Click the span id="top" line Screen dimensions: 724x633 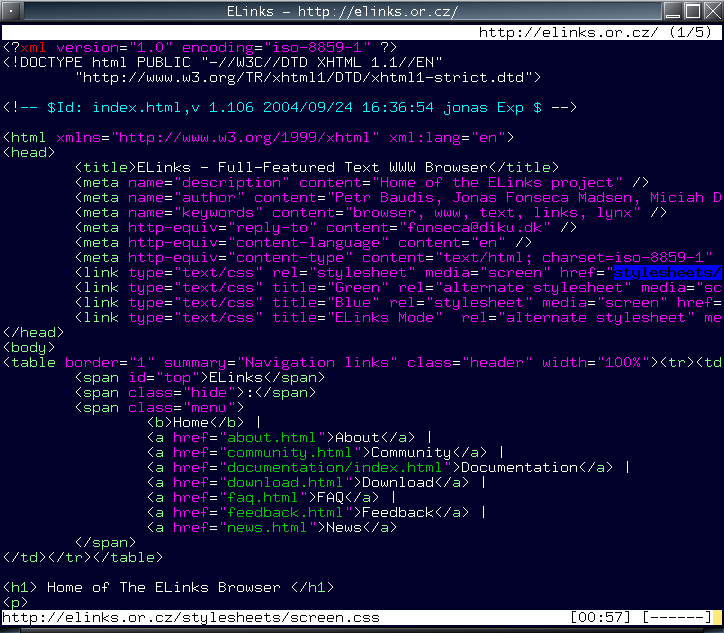200,378
